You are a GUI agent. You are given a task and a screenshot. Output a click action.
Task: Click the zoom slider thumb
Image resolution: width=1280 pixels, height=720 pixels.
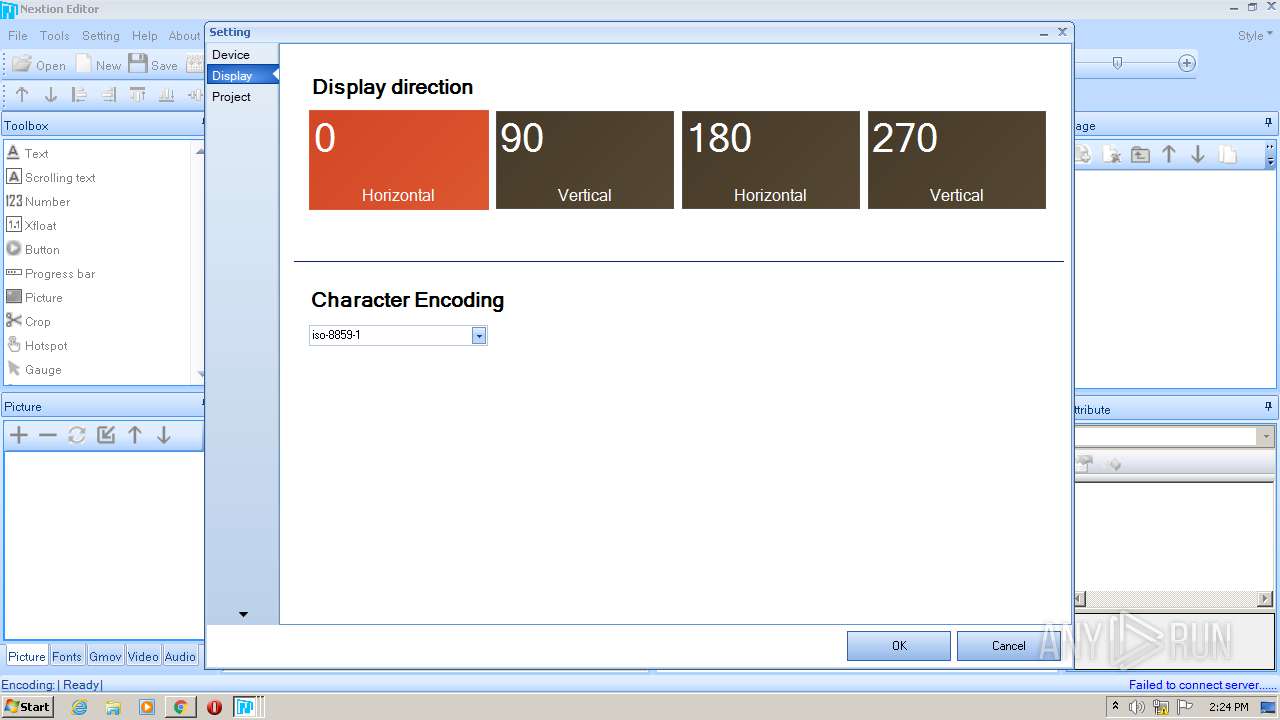(x=1117, y=63)
